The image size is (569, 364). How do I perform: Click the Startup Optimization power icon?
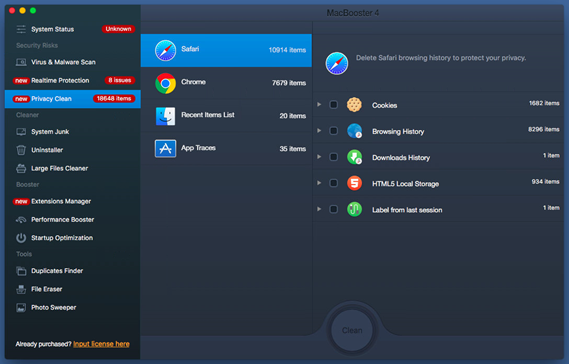coord(21,238)
